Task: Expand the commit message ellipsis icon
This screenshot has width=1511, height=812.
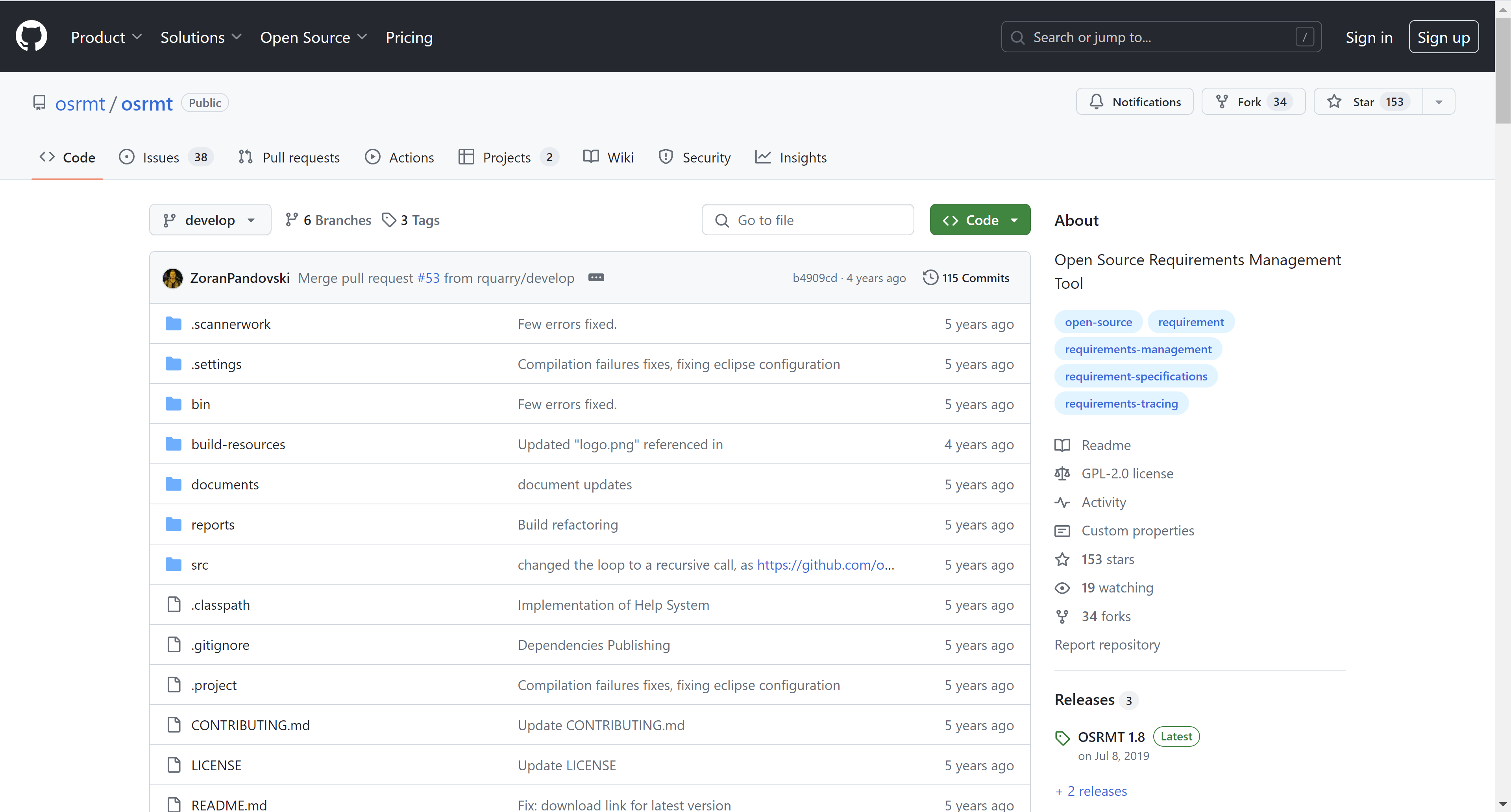Action: 596,277
